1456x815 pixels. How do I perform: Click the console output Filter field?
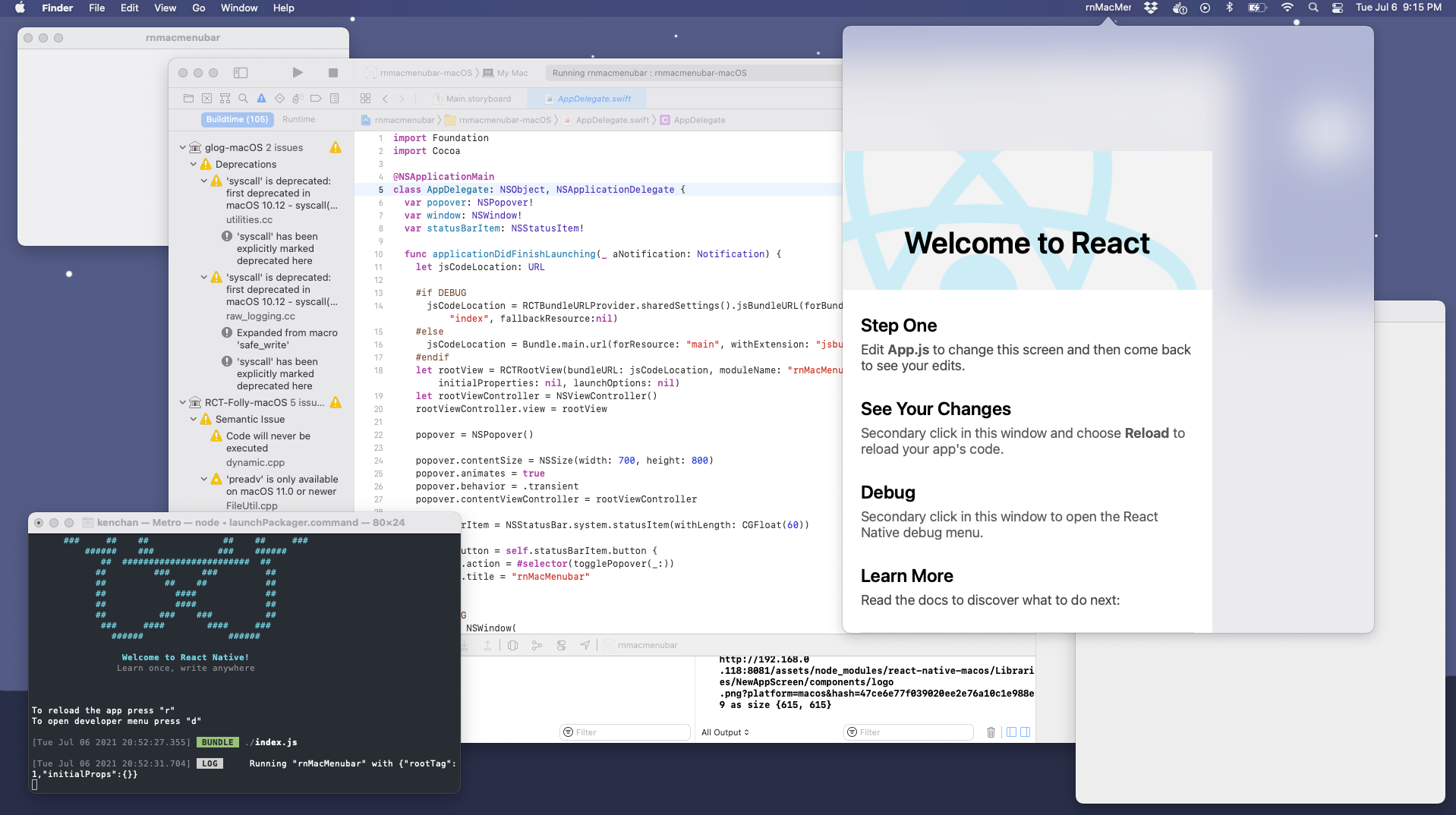click(x=909, y=732)
